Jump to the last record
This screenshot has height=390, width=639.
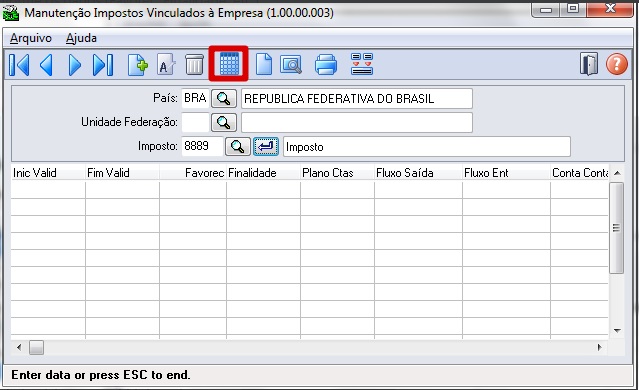103,64
